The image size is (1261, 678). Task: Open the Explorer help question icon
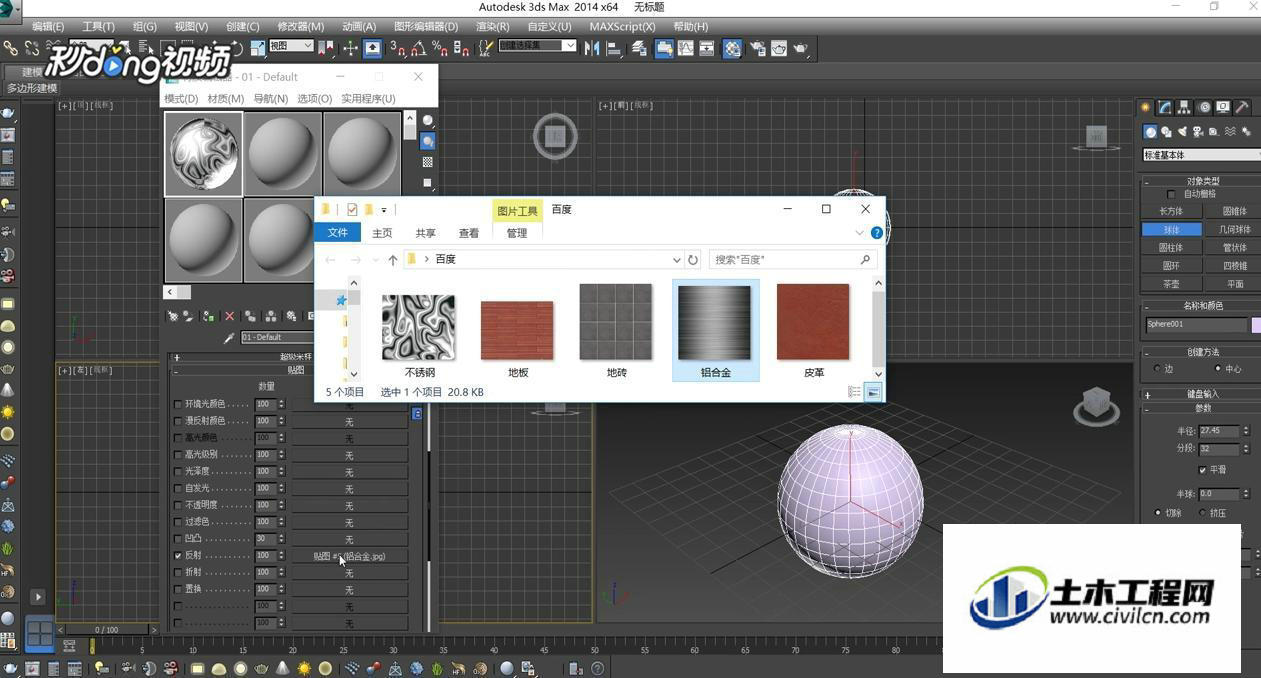coord(877,233)
